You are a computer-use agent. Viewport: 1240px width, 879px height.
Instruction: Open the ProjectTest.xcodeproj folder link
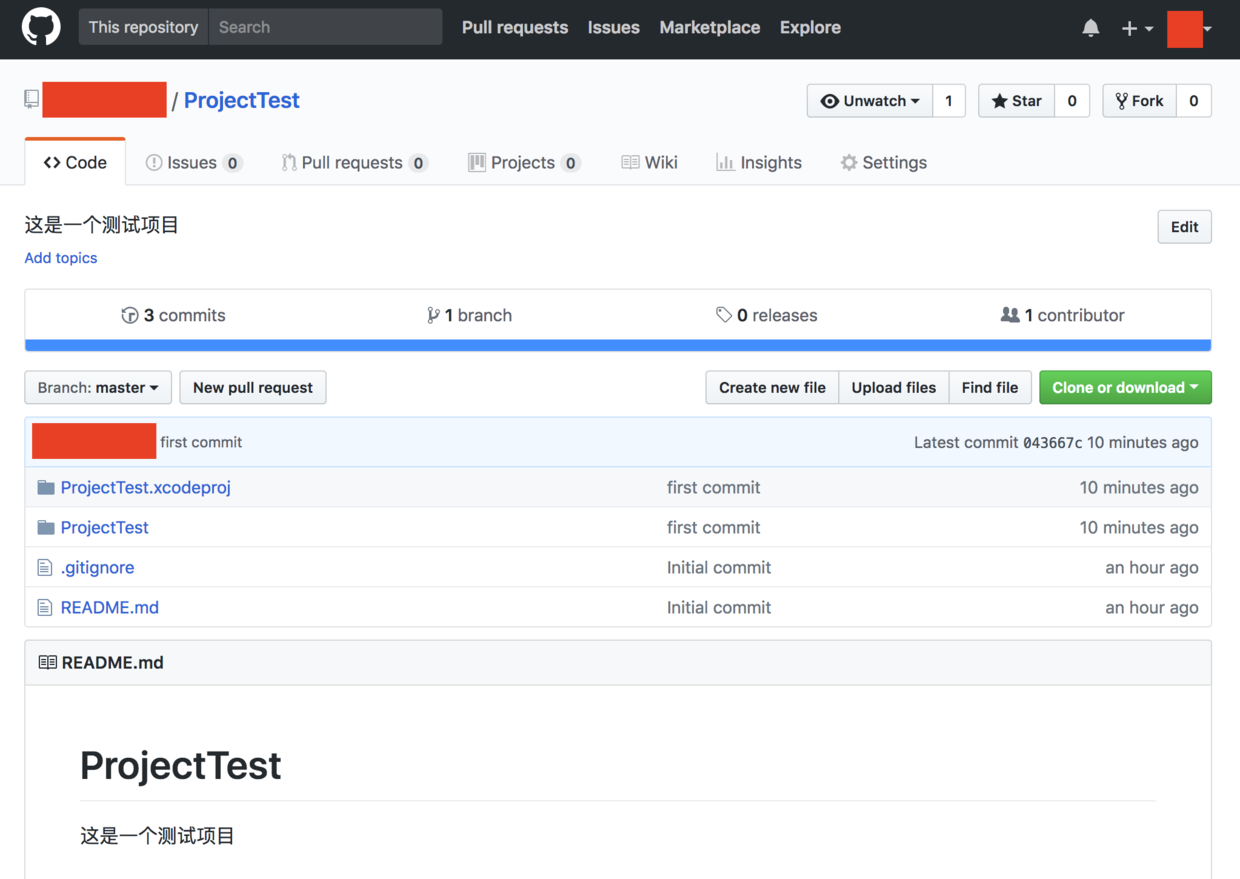coord(146,487)
